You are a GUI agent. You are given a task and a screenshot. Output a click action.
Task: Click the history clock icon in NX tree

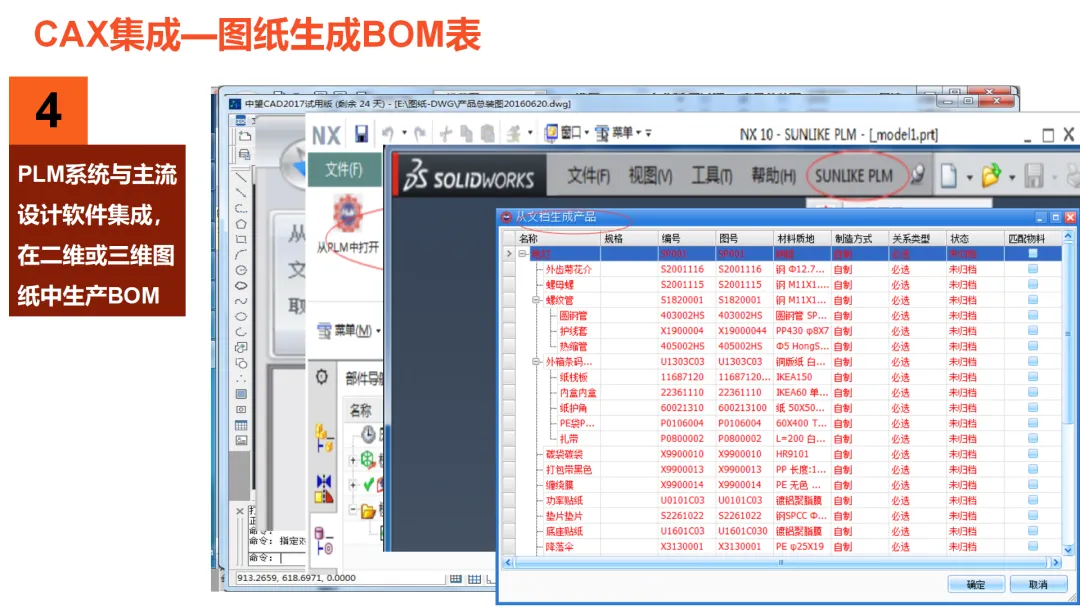click(368, 434)
